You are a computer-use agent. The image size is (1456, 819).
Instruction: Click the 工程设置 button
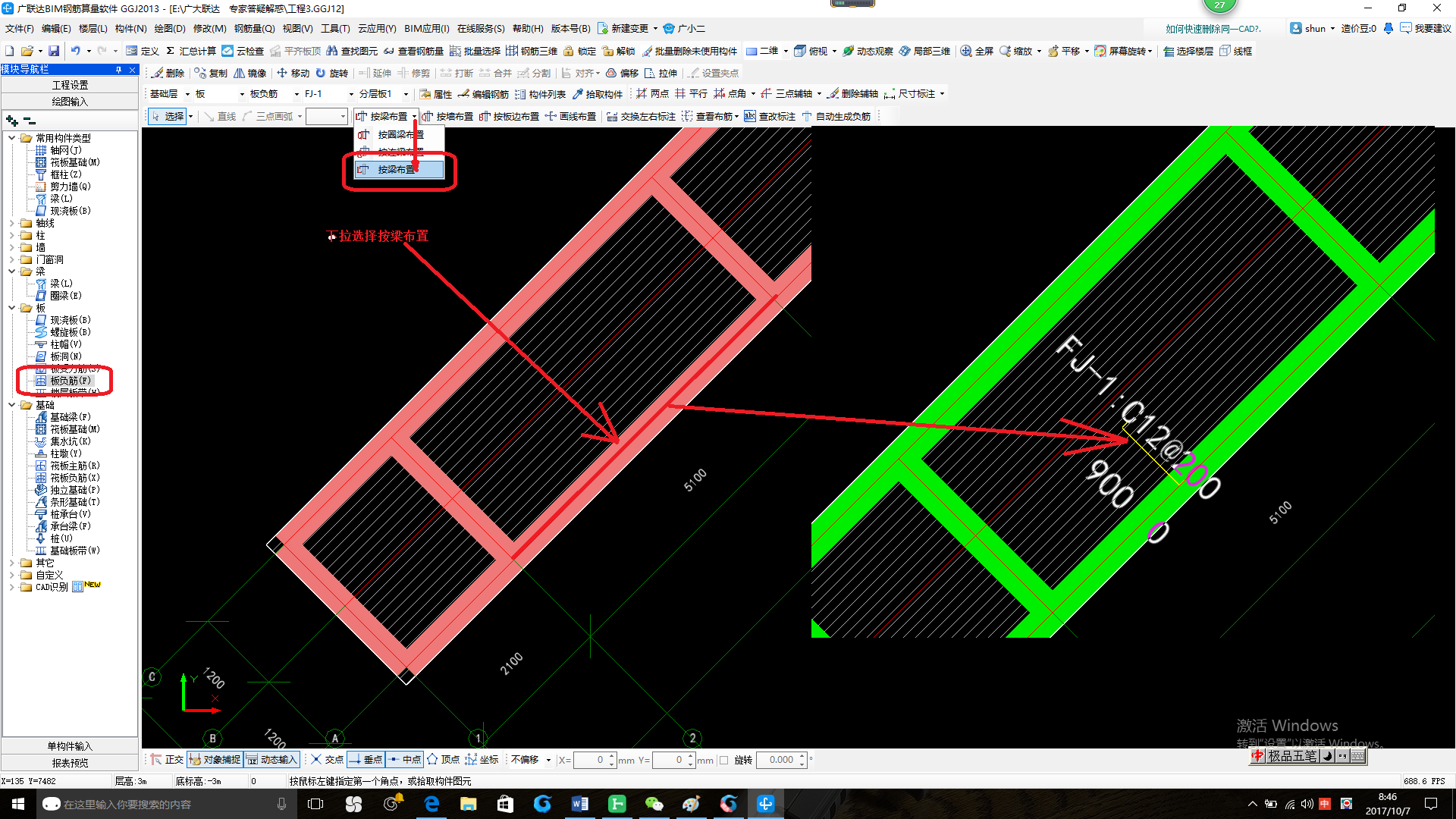(70, 85)
